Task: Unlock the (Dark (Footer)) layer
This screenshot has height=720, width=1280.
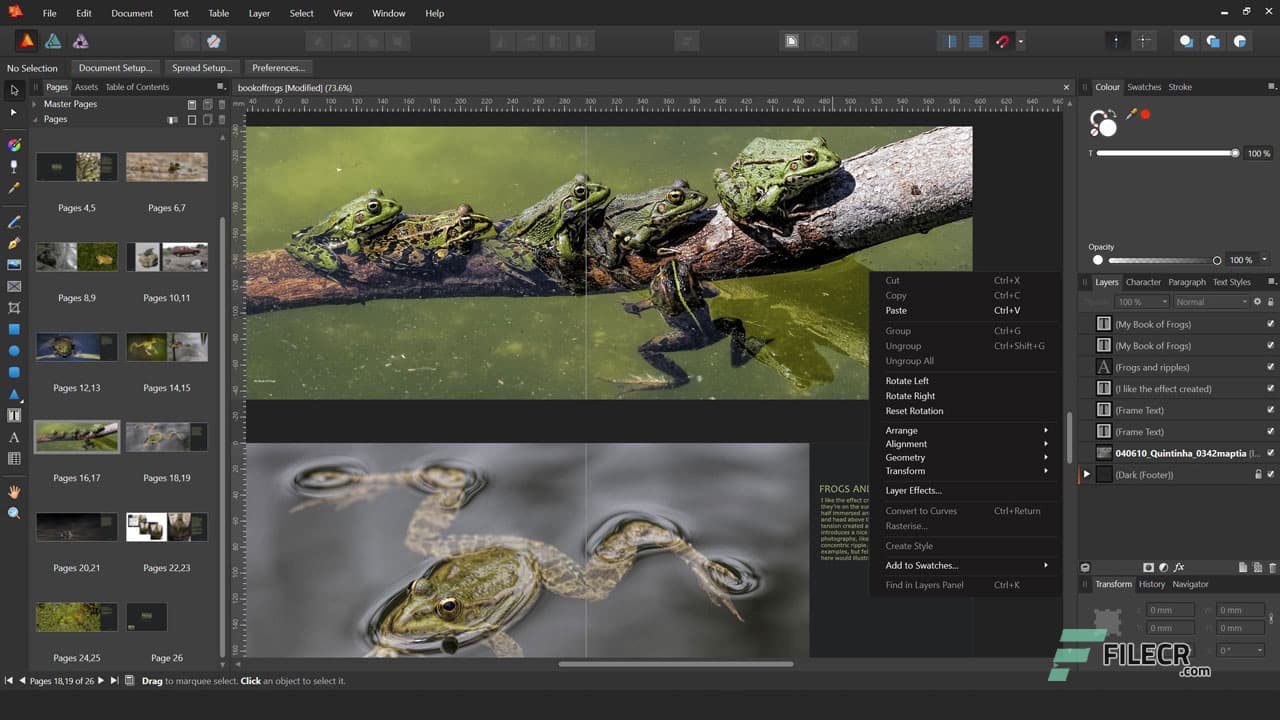Action: click(1258, 475)
